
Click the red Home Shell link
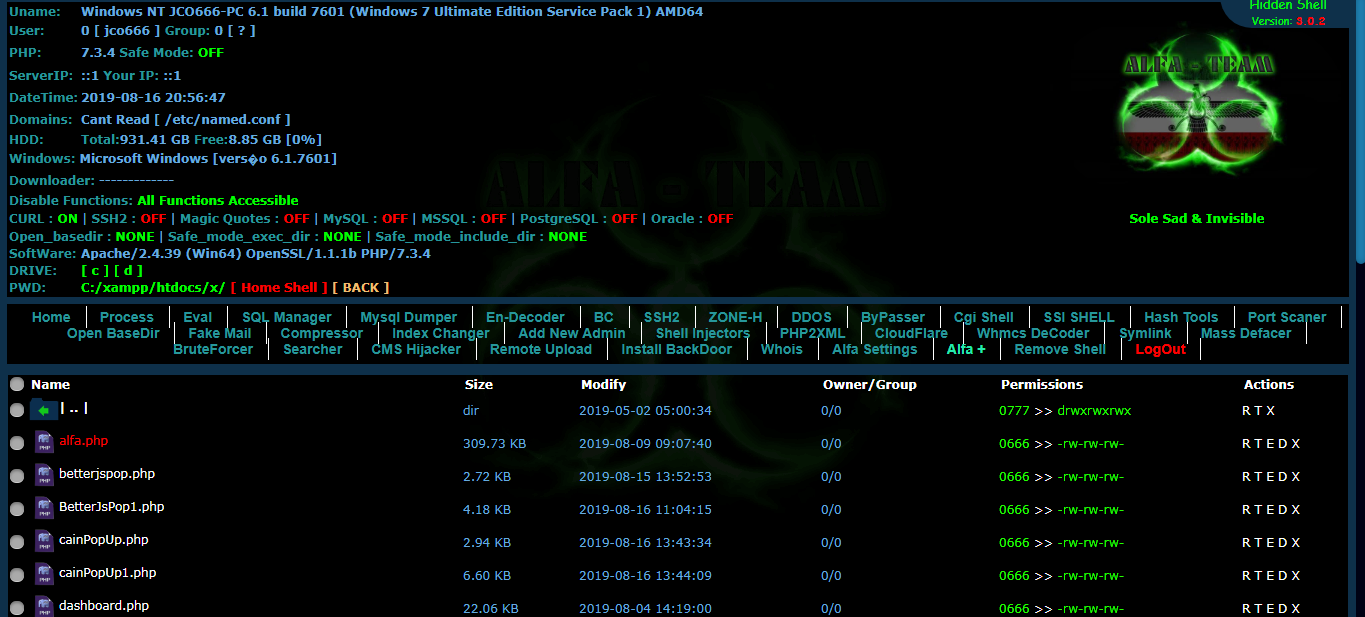point(279,287)
